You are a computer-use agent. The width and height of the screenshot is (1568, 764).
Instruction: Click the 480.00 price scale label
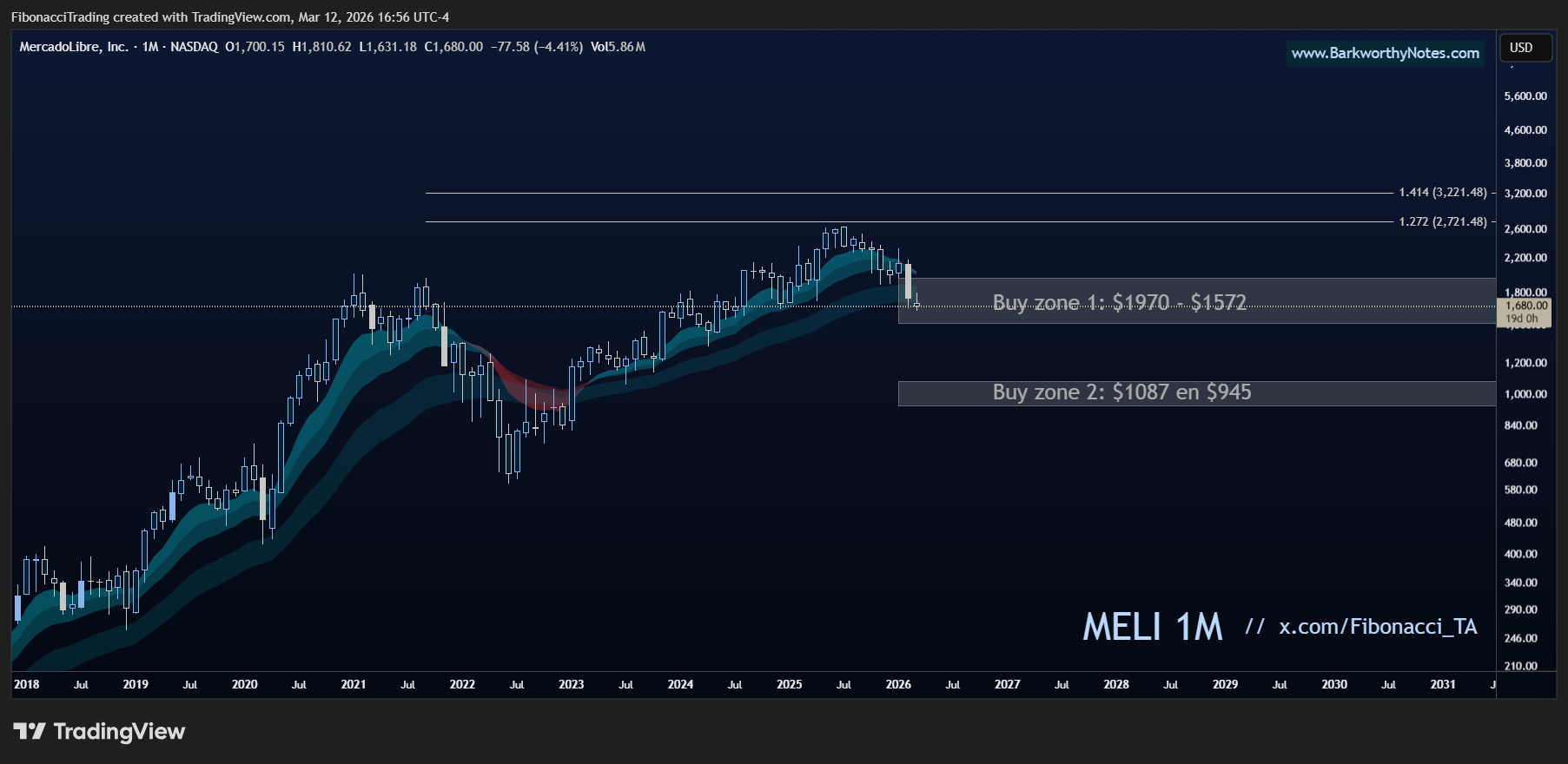tap(1521, 523)
